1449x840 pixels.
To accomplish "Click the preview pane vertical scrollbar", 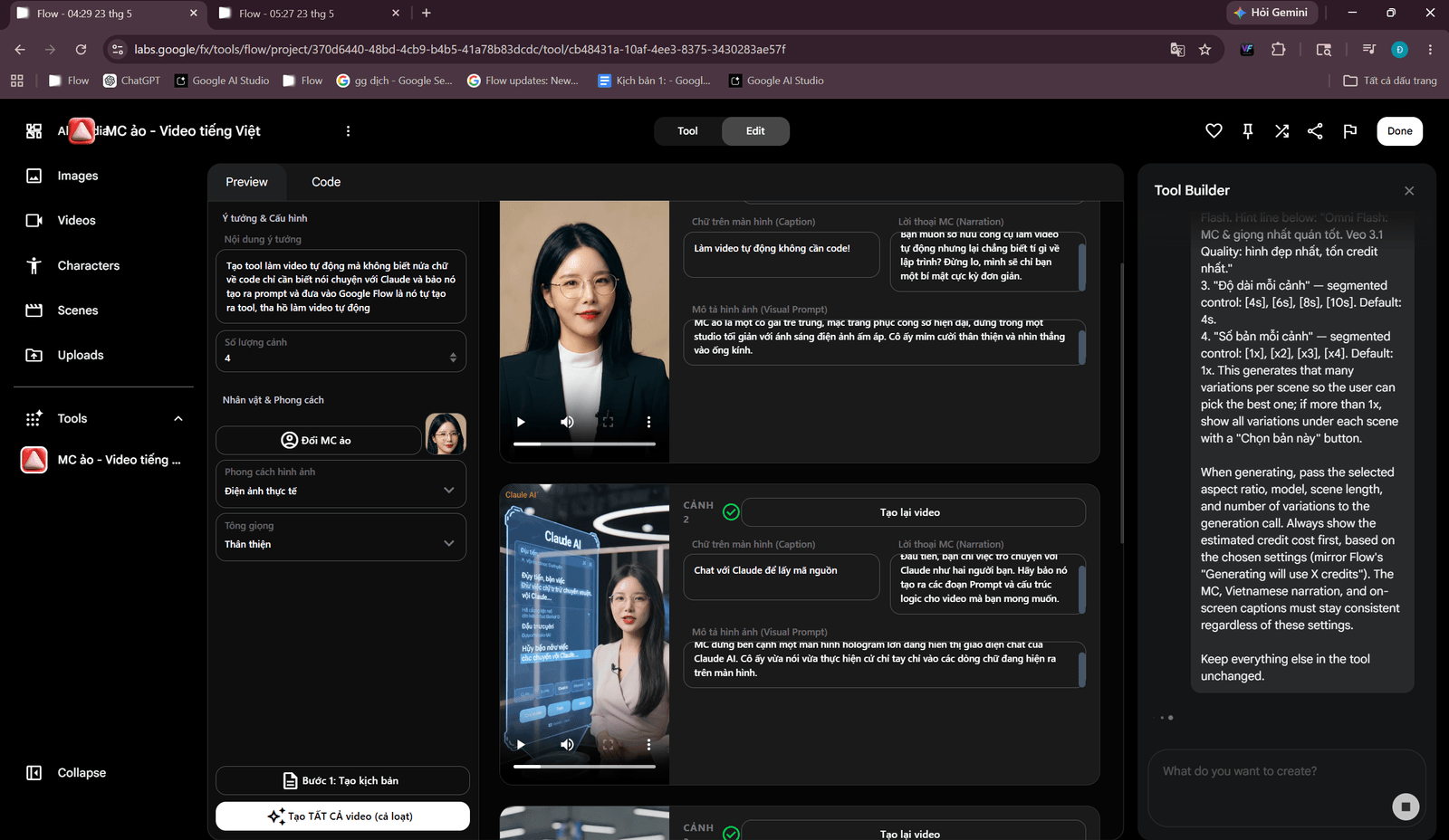I will tap(1121, 403).
